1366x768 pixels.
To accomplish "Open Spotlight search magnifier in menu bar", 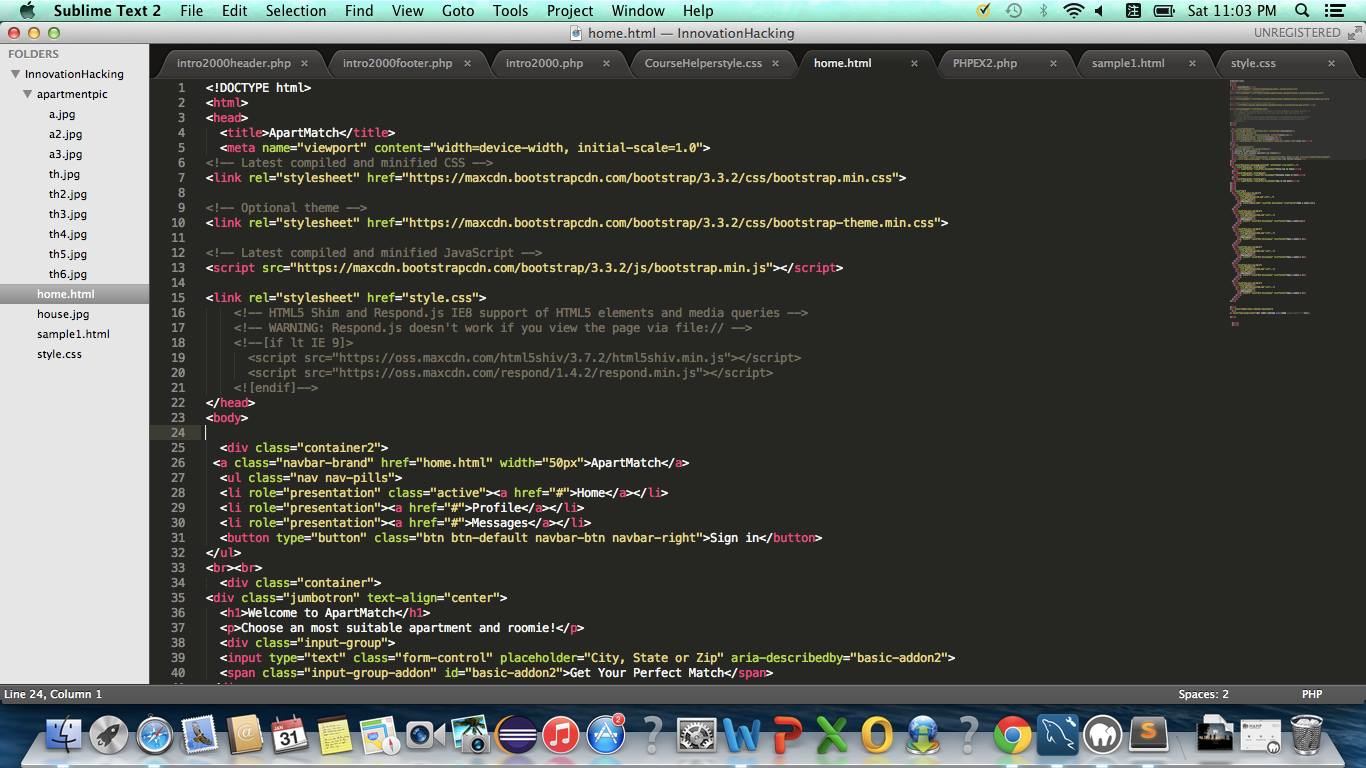I will (x=1302, y=11).
